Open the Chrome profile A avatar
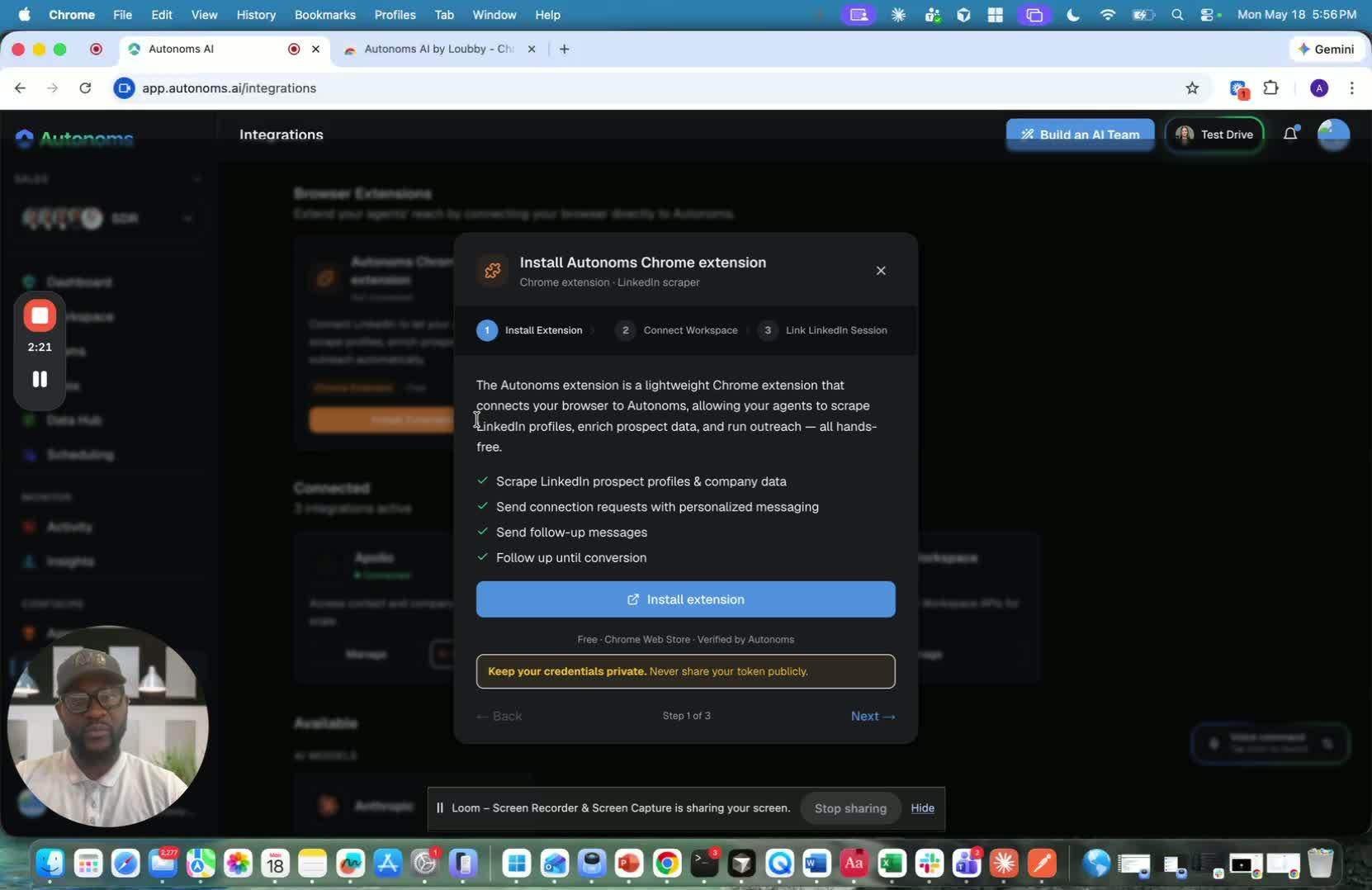 1319,88
